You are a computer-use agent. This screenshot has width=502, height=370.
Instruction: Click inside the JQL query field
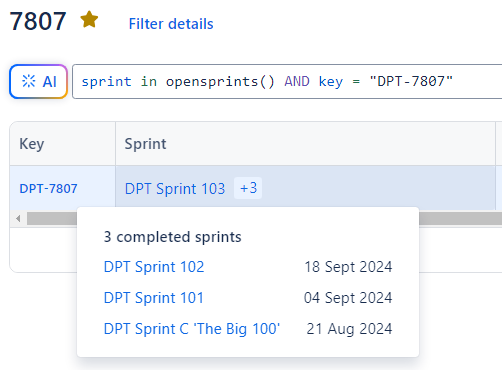tap(287, 81)
